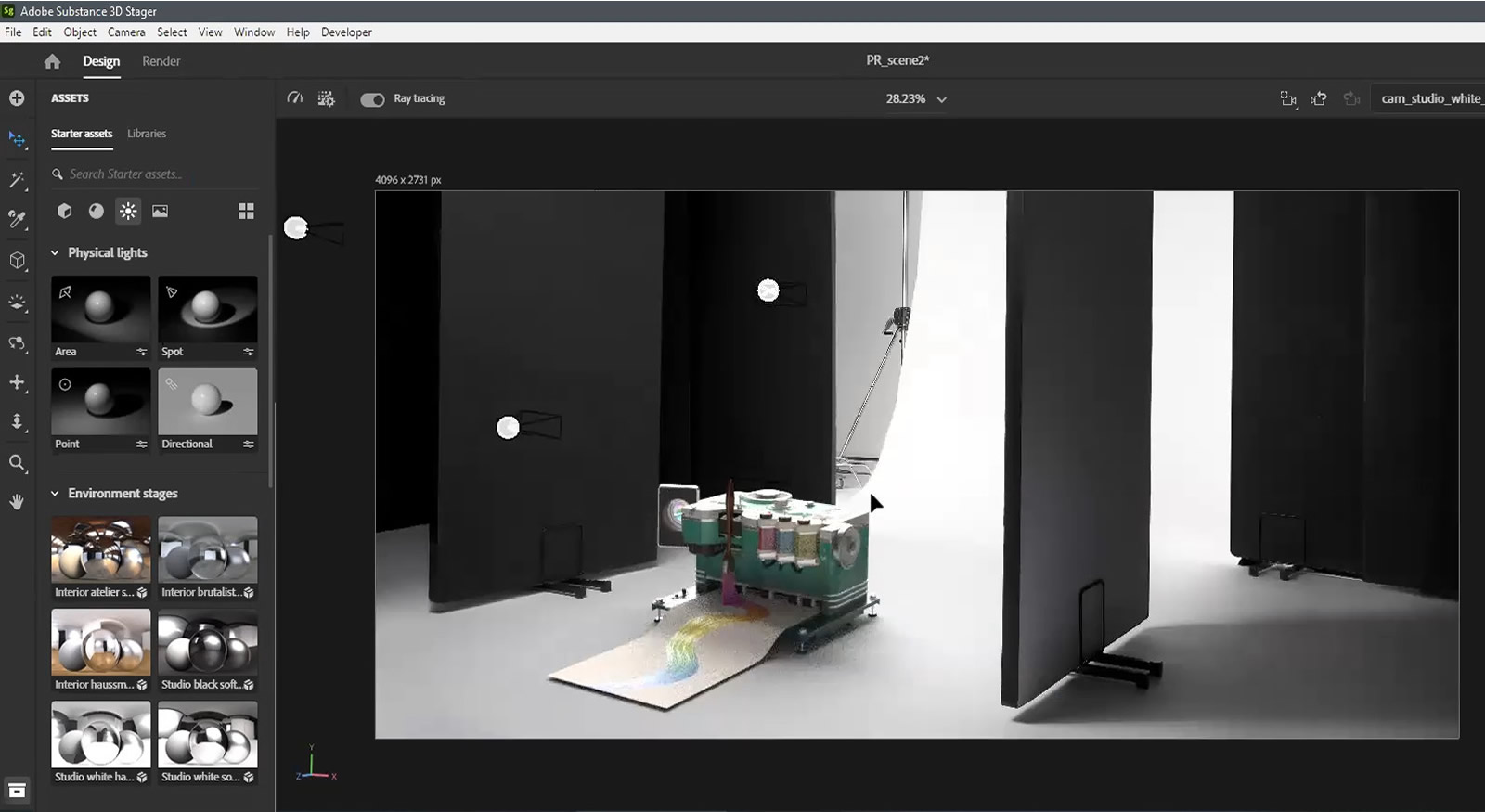
Task: Filter starter assets by materials sphere icon
Action: [x=96, y=212]
